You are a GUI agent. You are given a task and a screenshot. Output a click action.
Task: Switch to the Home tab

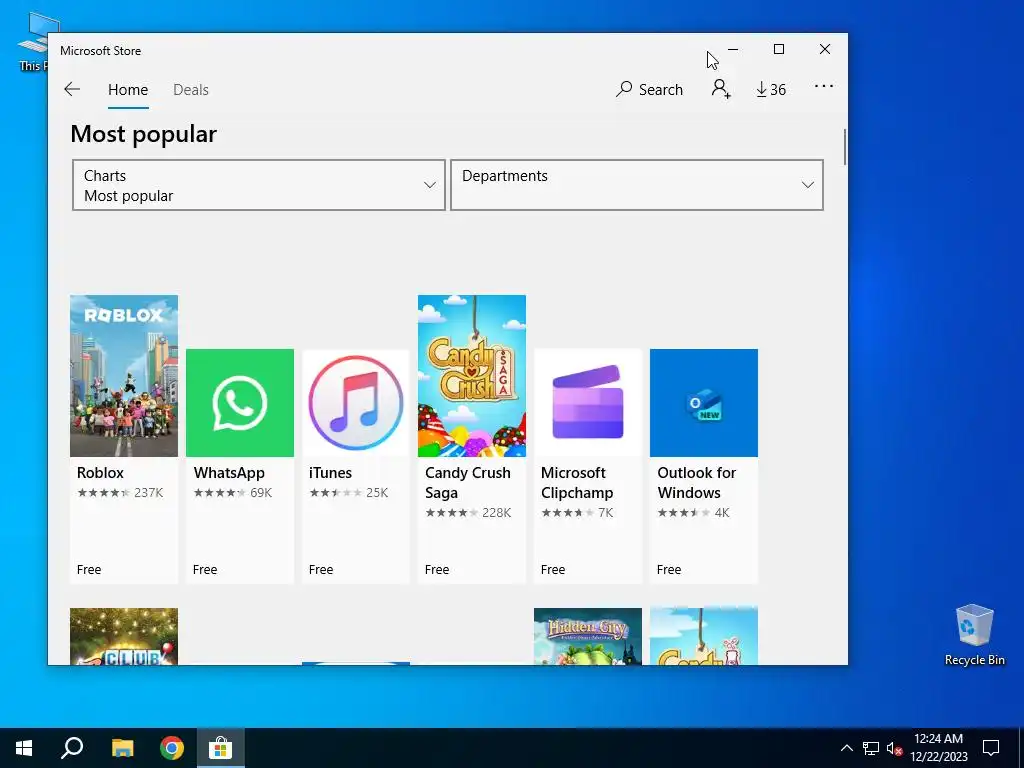[128, 89]
